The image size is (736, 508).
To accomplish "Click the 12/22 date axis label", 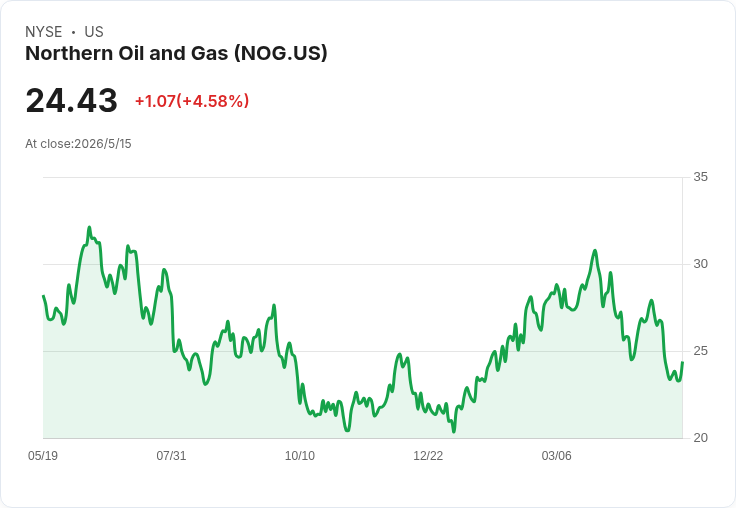I will click(428, 455).
